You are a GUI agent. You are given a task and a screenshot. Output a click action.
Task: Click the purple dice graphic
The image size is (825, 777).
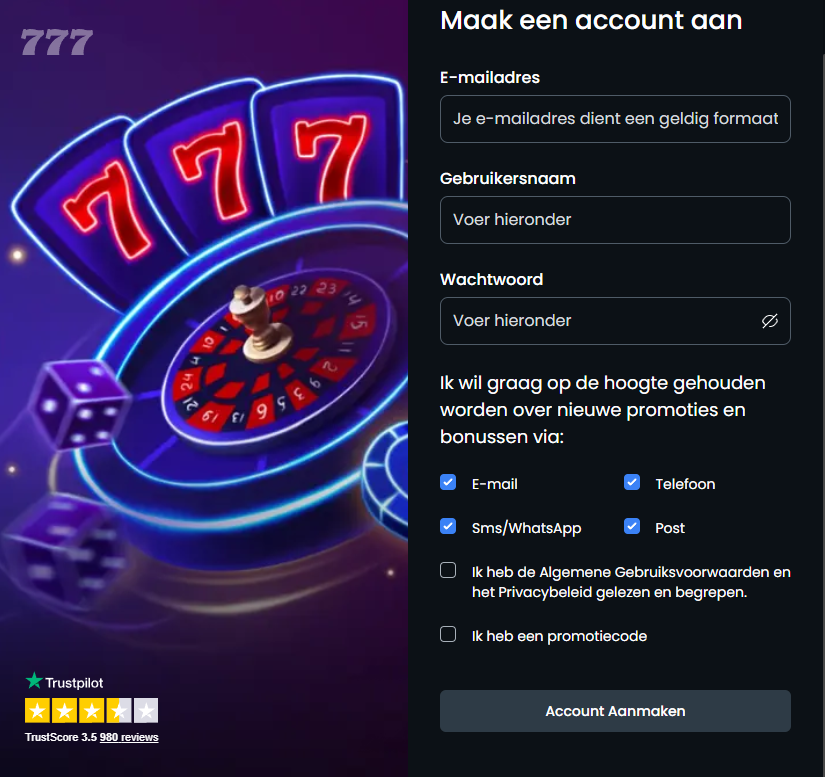79,405
